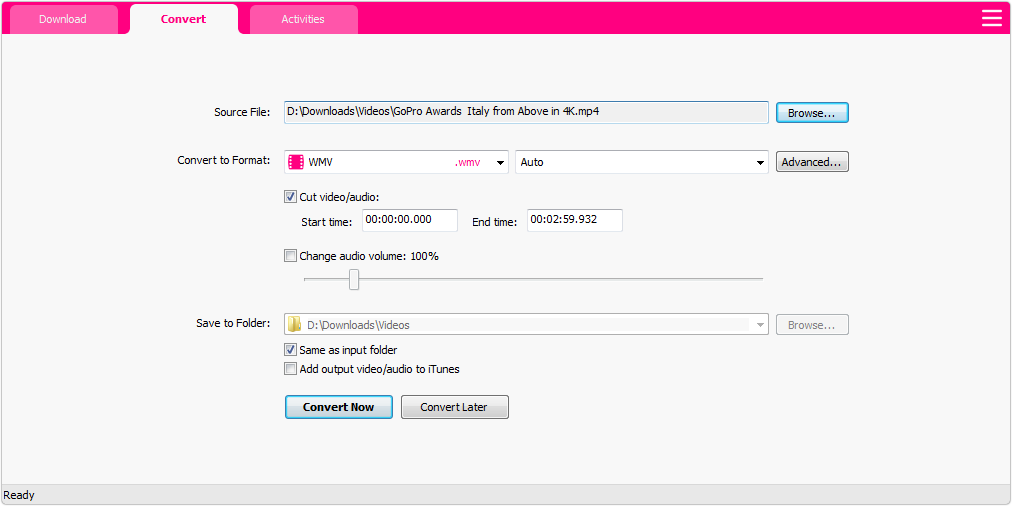Expand the WMV format dropdown
The width and height of the screenshot is (1012, 506).
(500, 163)
